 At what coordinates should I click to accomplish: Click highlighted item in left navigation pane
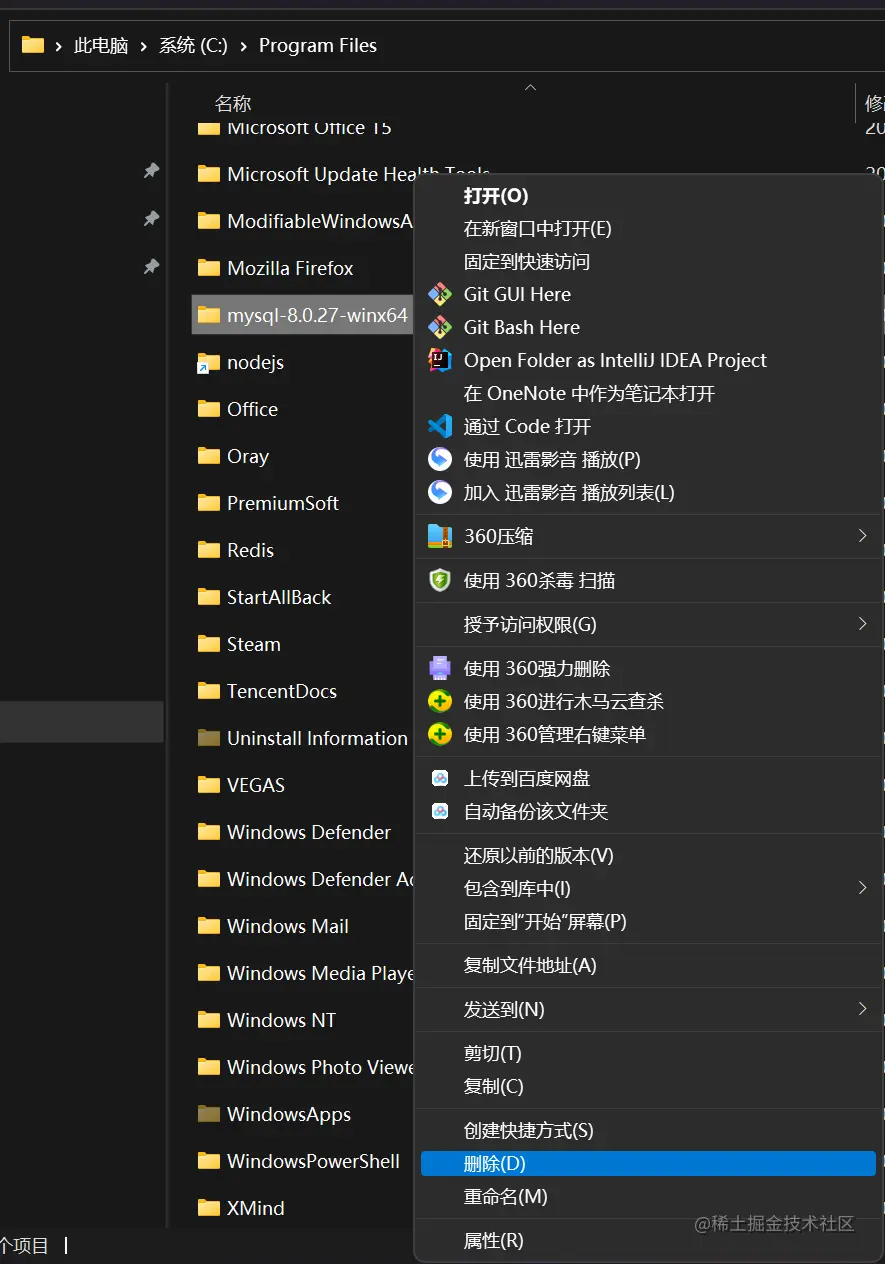(81, 722)
